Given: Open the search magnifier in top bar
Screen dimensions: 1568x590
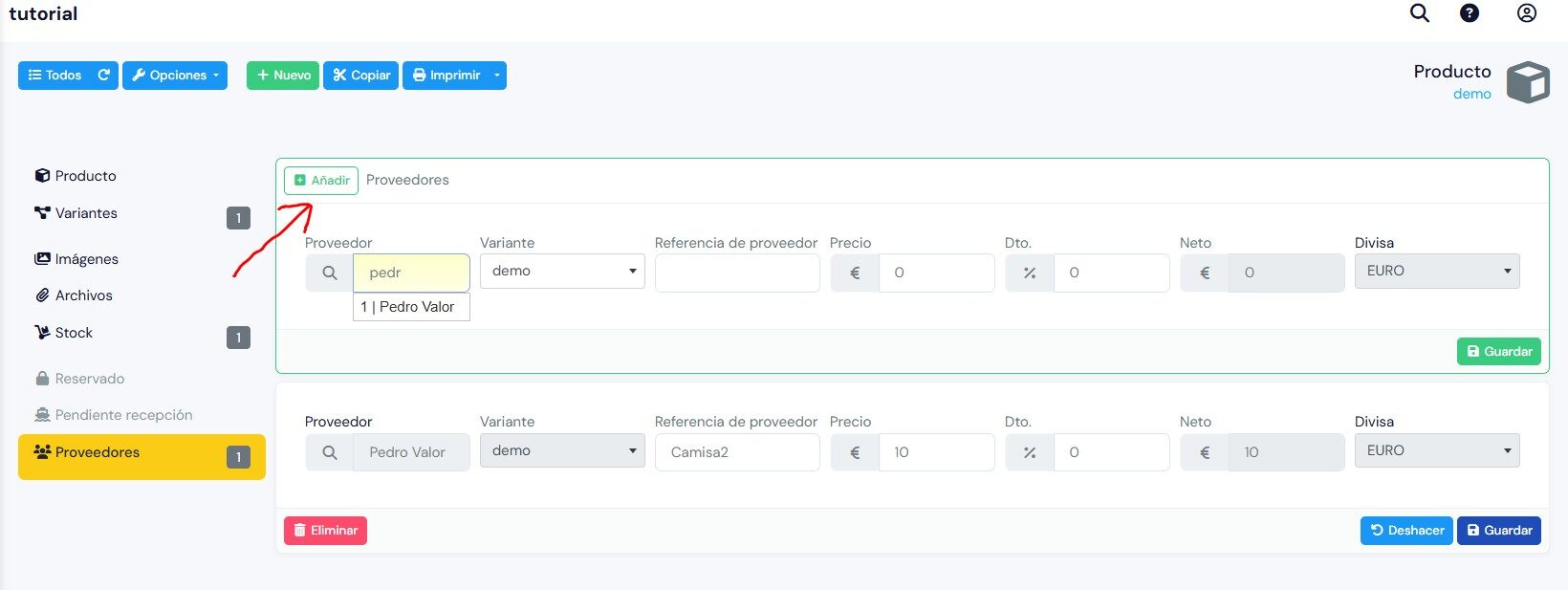Looking at the screenshot, I should [x=1420, y=13].
